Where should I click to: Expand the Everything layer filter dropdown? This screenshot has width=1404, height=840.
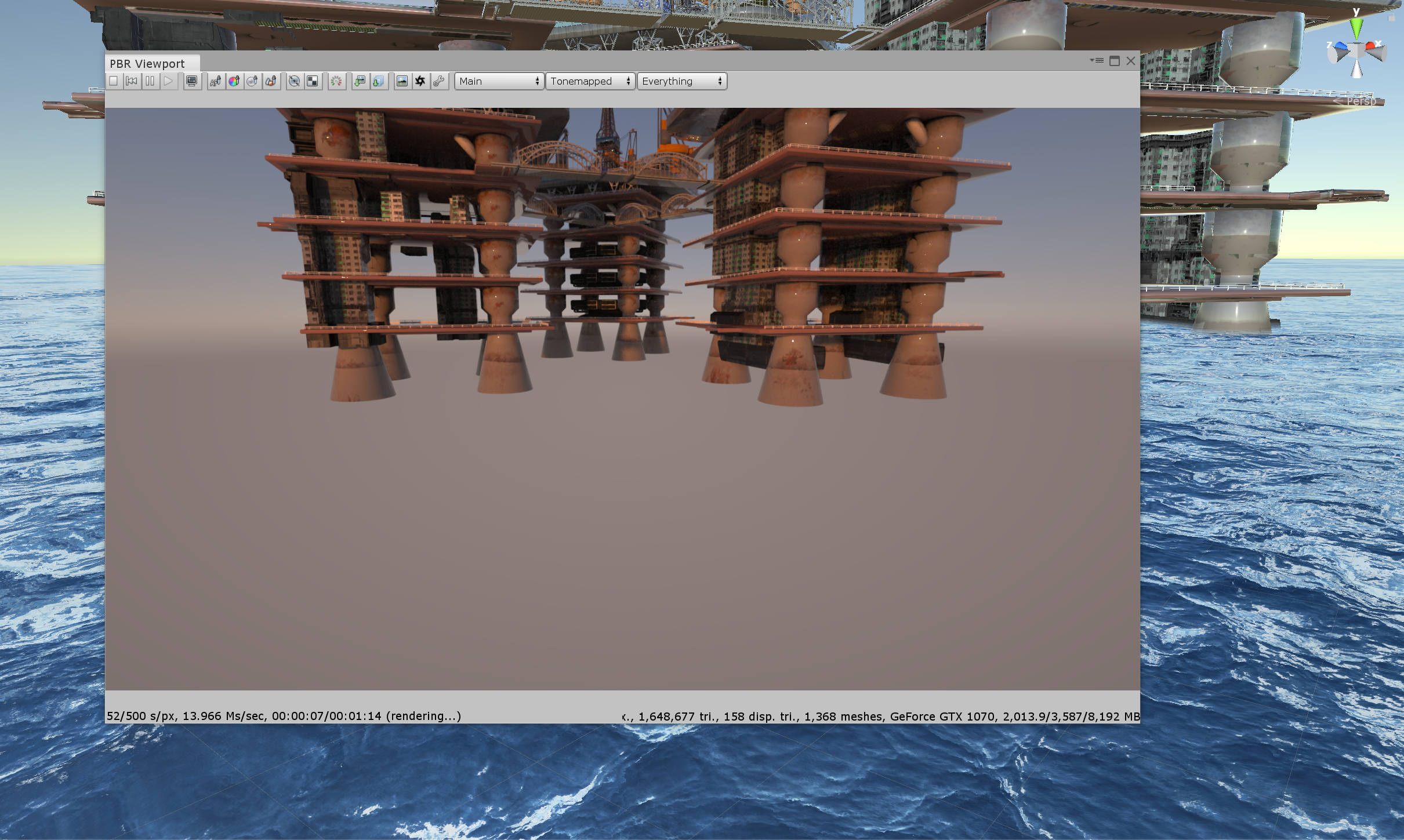pos(681,81)
